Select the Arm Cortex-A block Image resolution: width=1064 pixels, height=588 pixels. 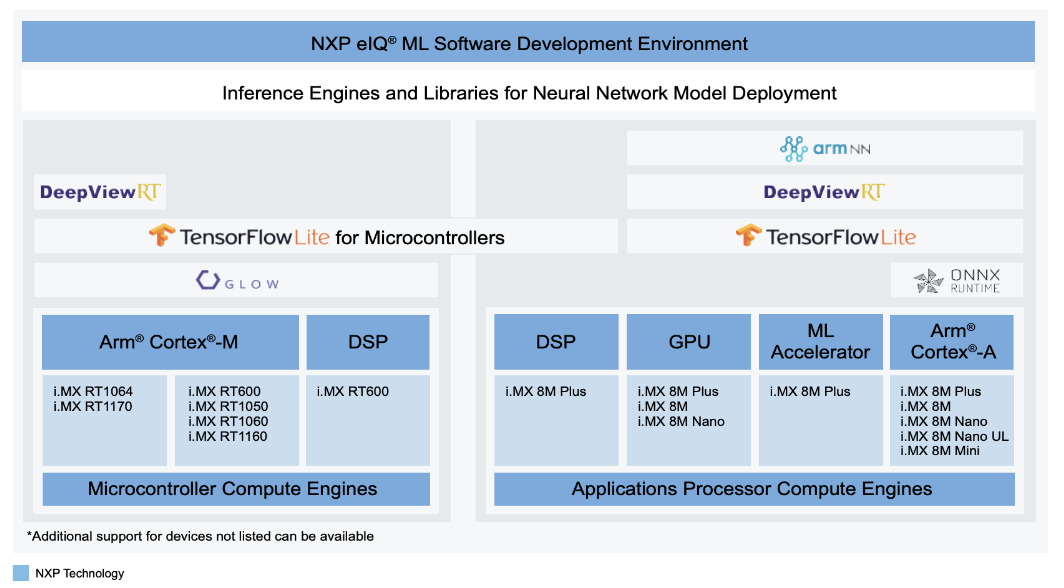click(x=952, y=342)
